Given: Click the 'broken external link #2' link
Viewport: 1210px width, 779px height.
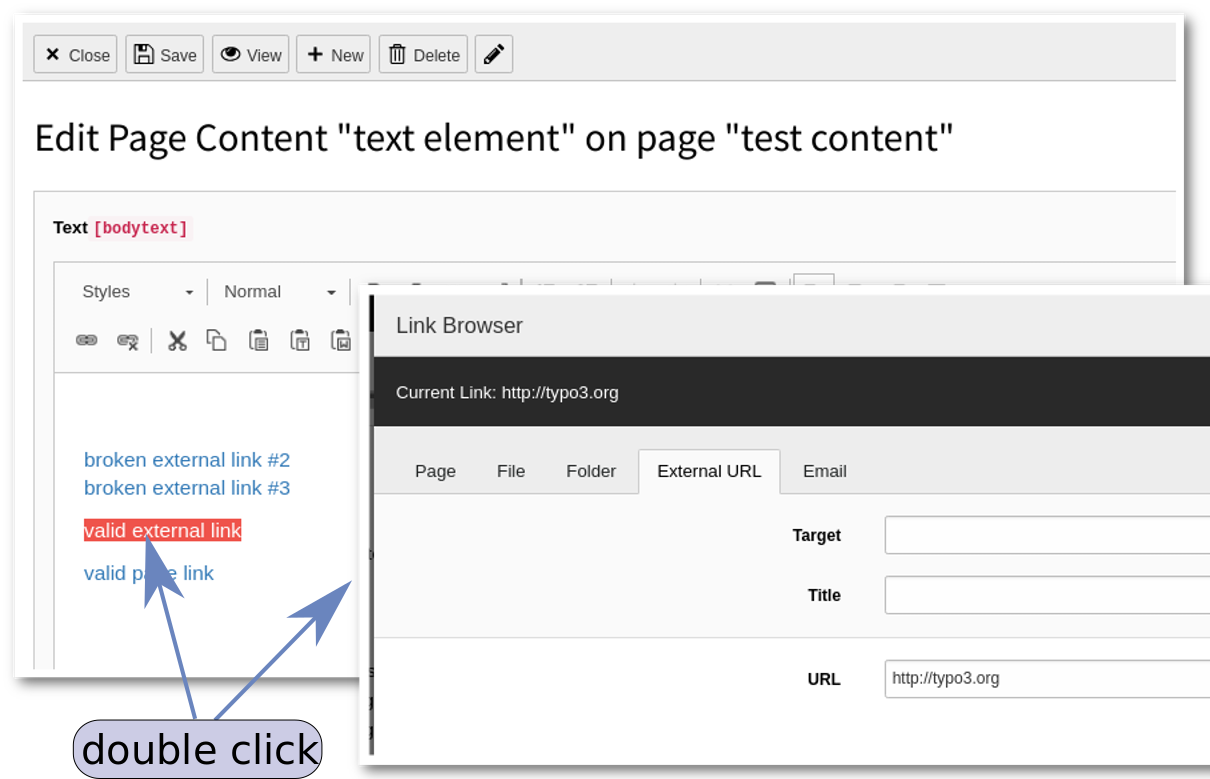Looking at the screenshot, I should coord(187,460).
